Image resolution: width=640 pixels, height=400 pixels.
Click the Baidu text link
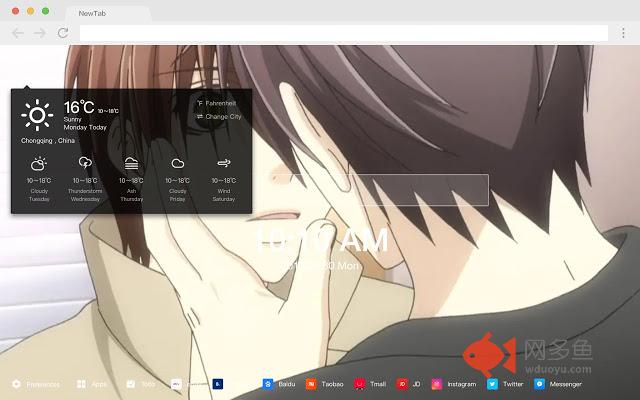(287, 384)
